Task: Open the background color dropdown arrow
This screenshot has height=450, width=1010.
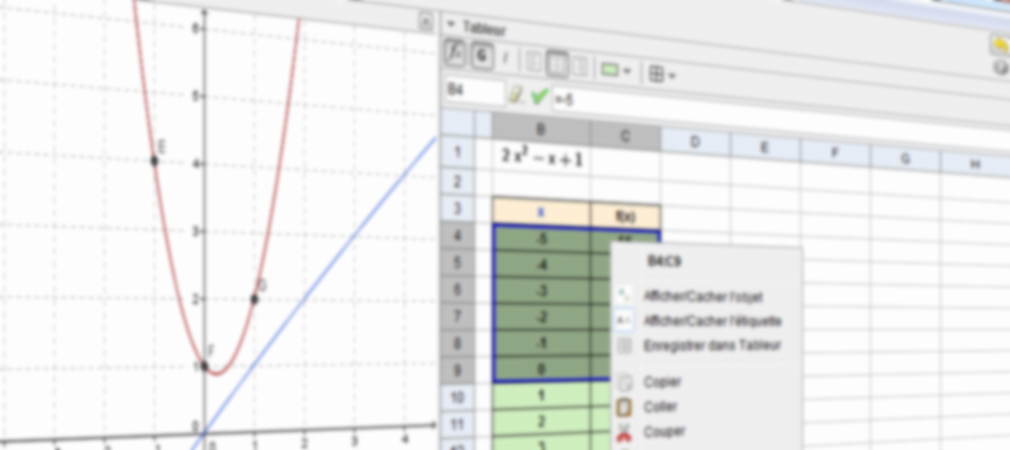Action: (x=627, y=71)
